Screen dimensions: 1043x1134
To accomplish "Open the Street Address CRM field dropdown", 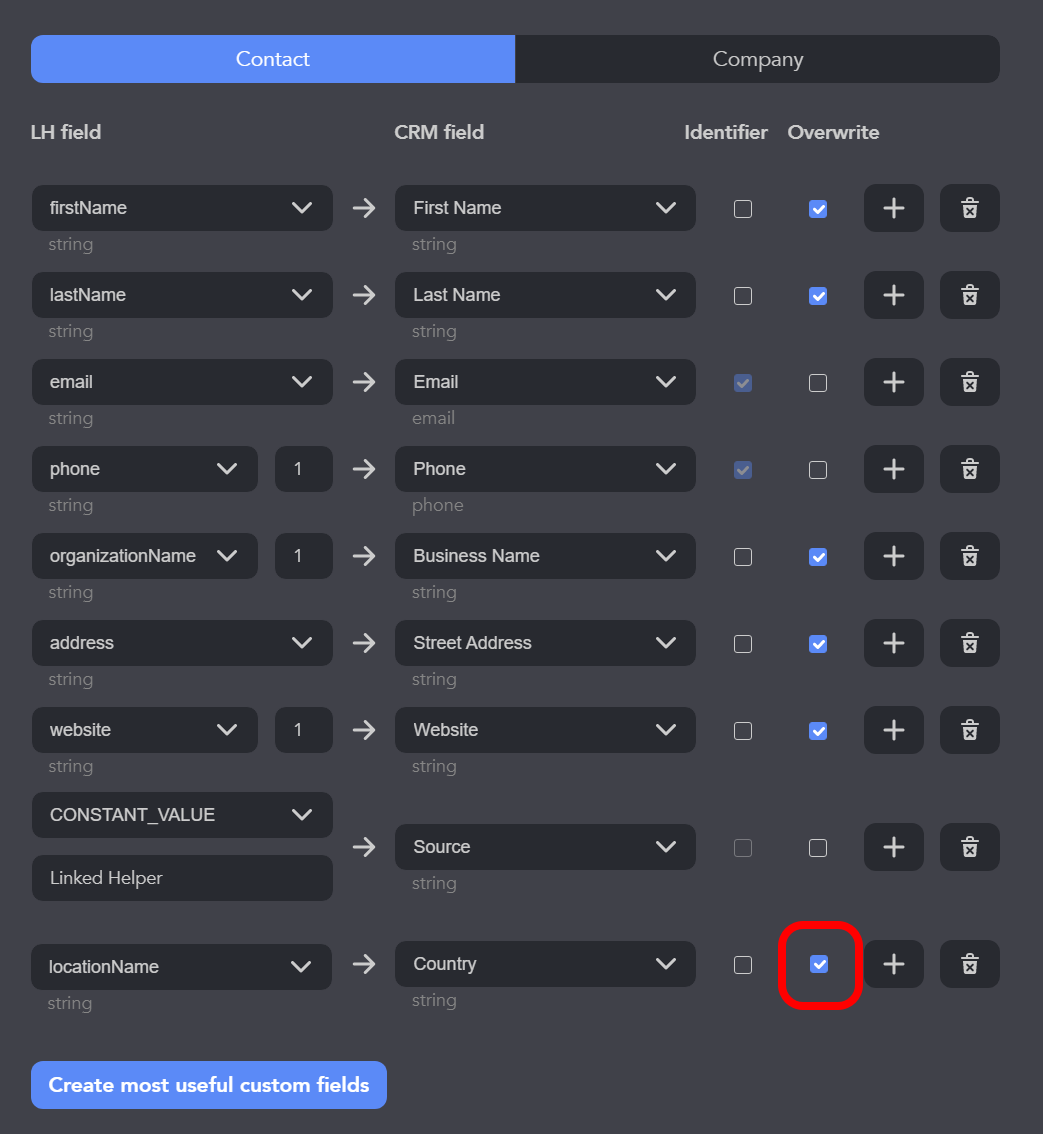I will click(x=545, y=643).
